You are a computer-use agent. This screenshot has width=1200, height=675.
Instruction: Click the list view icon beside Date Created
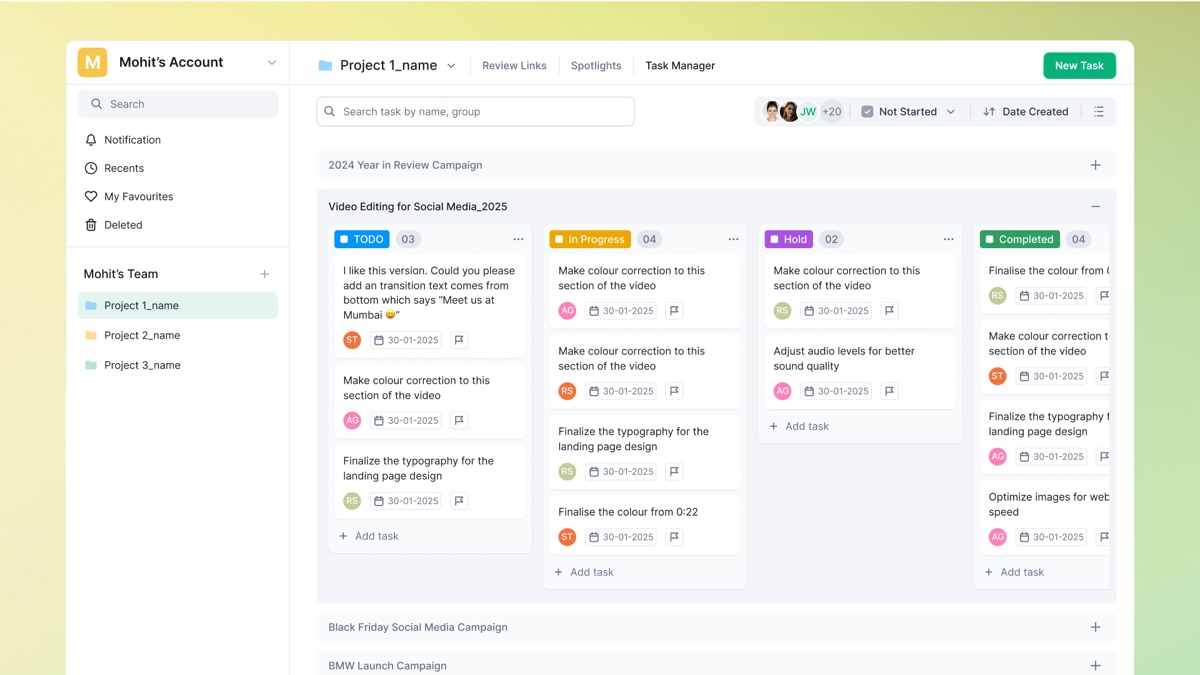(1099, 112)
